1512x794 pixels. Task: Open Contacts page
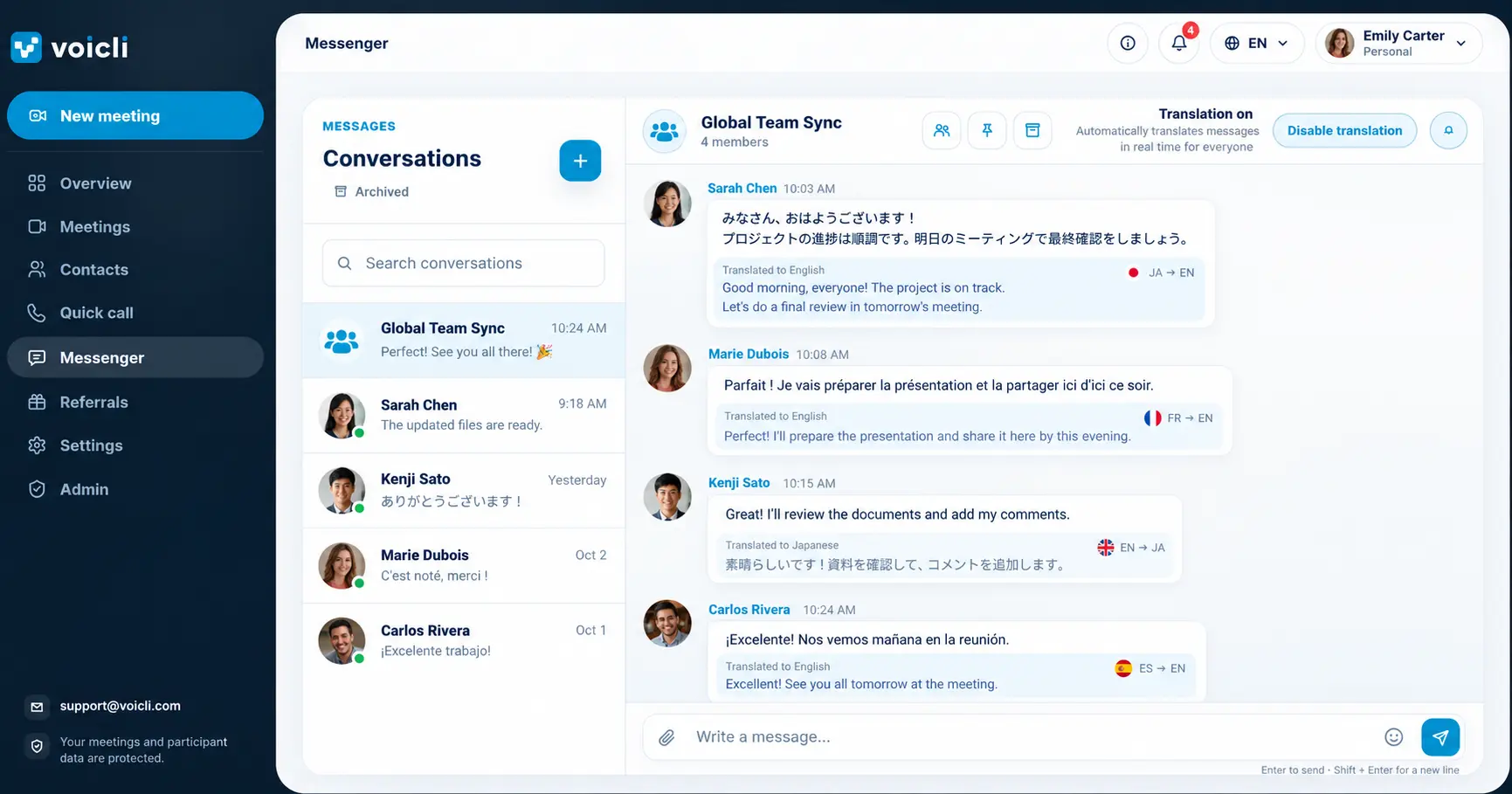click(135, 269)
